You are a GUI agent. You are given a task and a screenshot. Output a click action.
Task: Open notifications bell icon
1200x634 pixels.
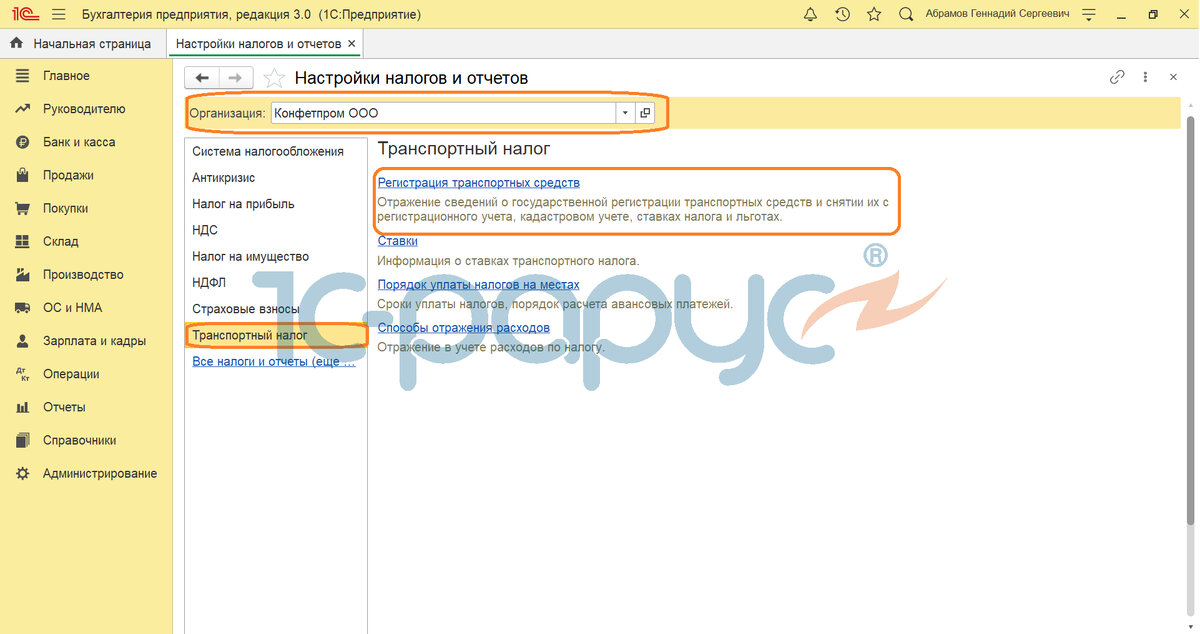click(810, 15)
